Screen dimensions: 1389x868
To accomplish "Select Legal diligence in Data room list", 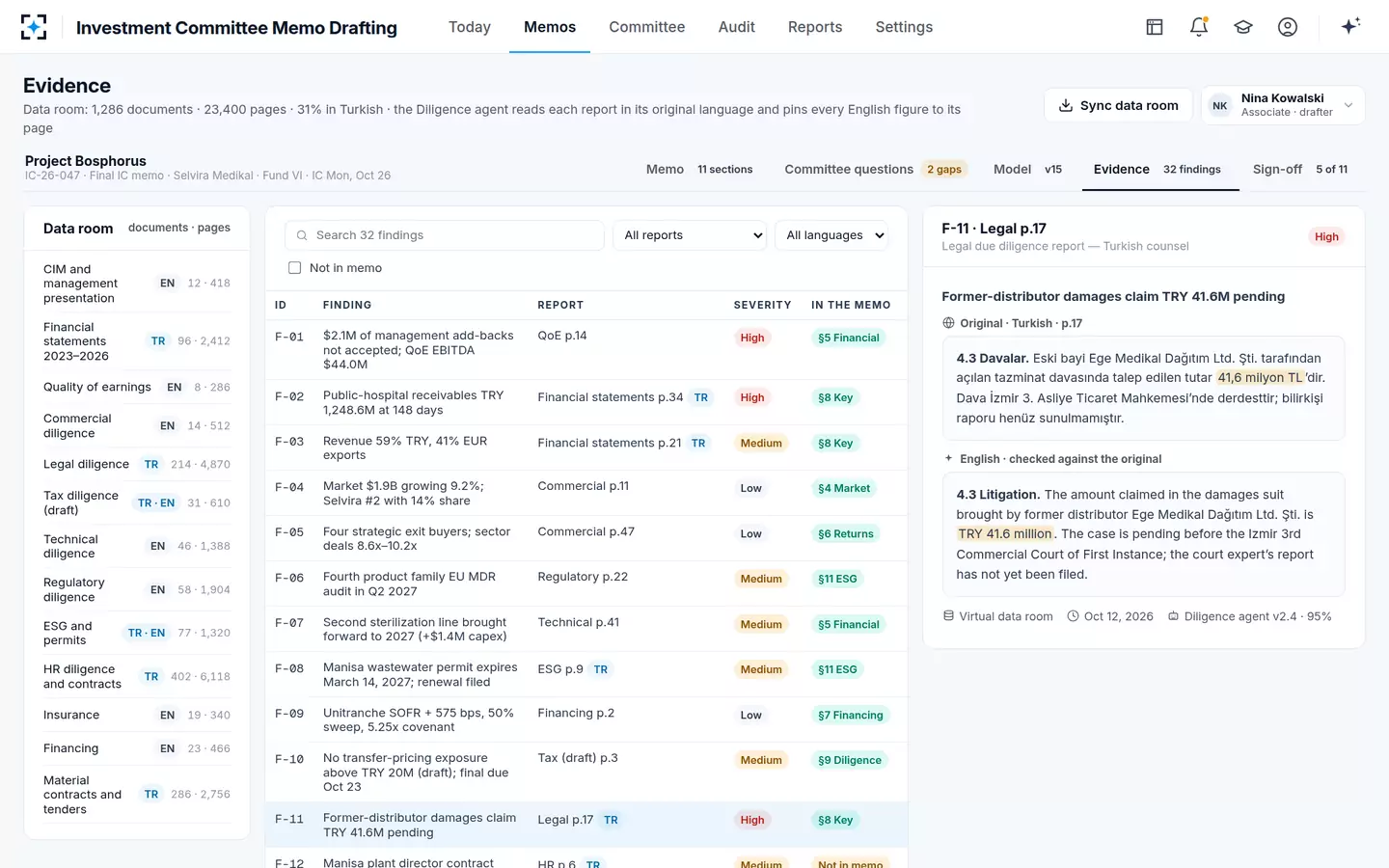I will [137, 464].
